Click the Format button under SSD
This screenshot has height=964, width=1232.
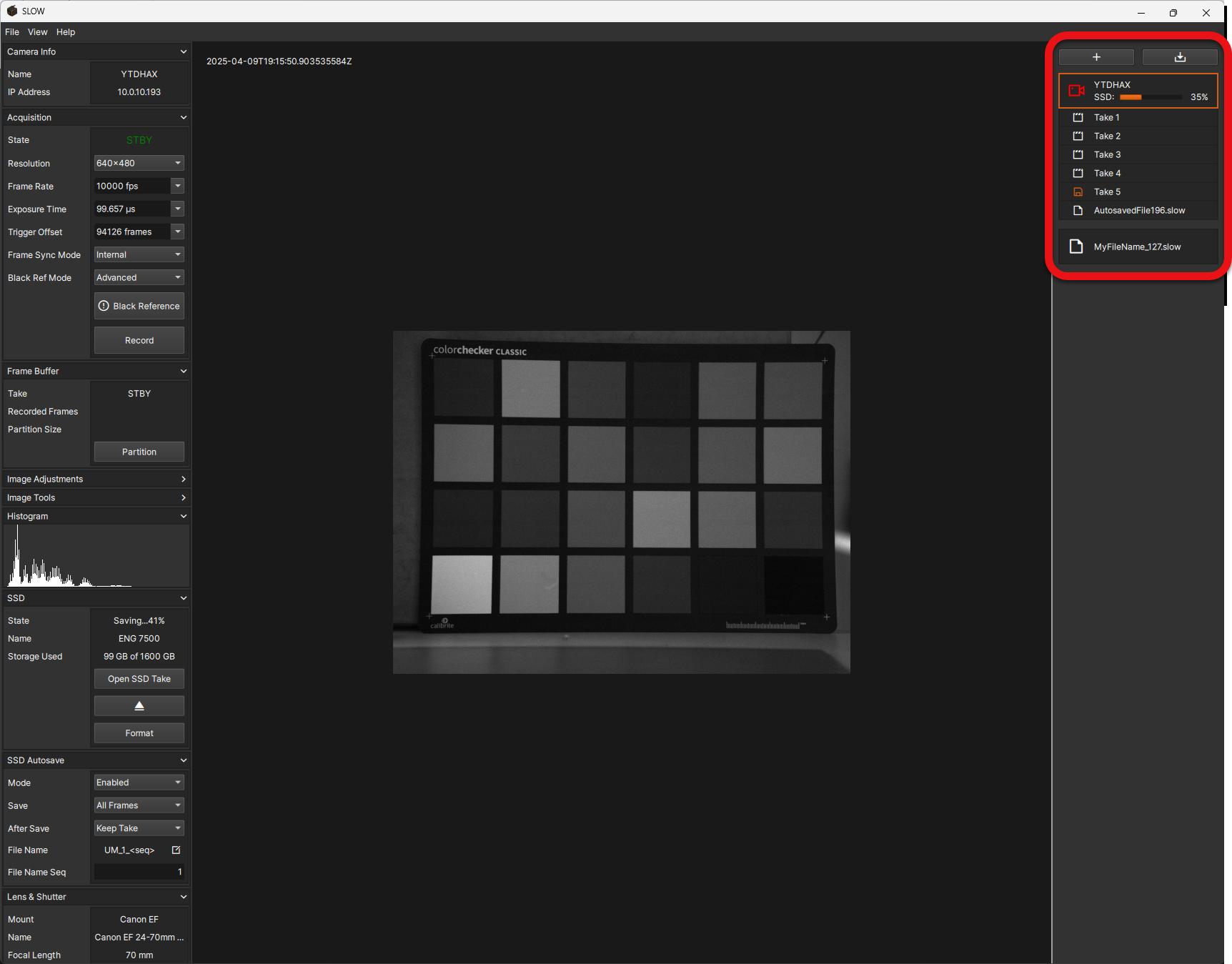pyautogui.click(x=139, y=732)
